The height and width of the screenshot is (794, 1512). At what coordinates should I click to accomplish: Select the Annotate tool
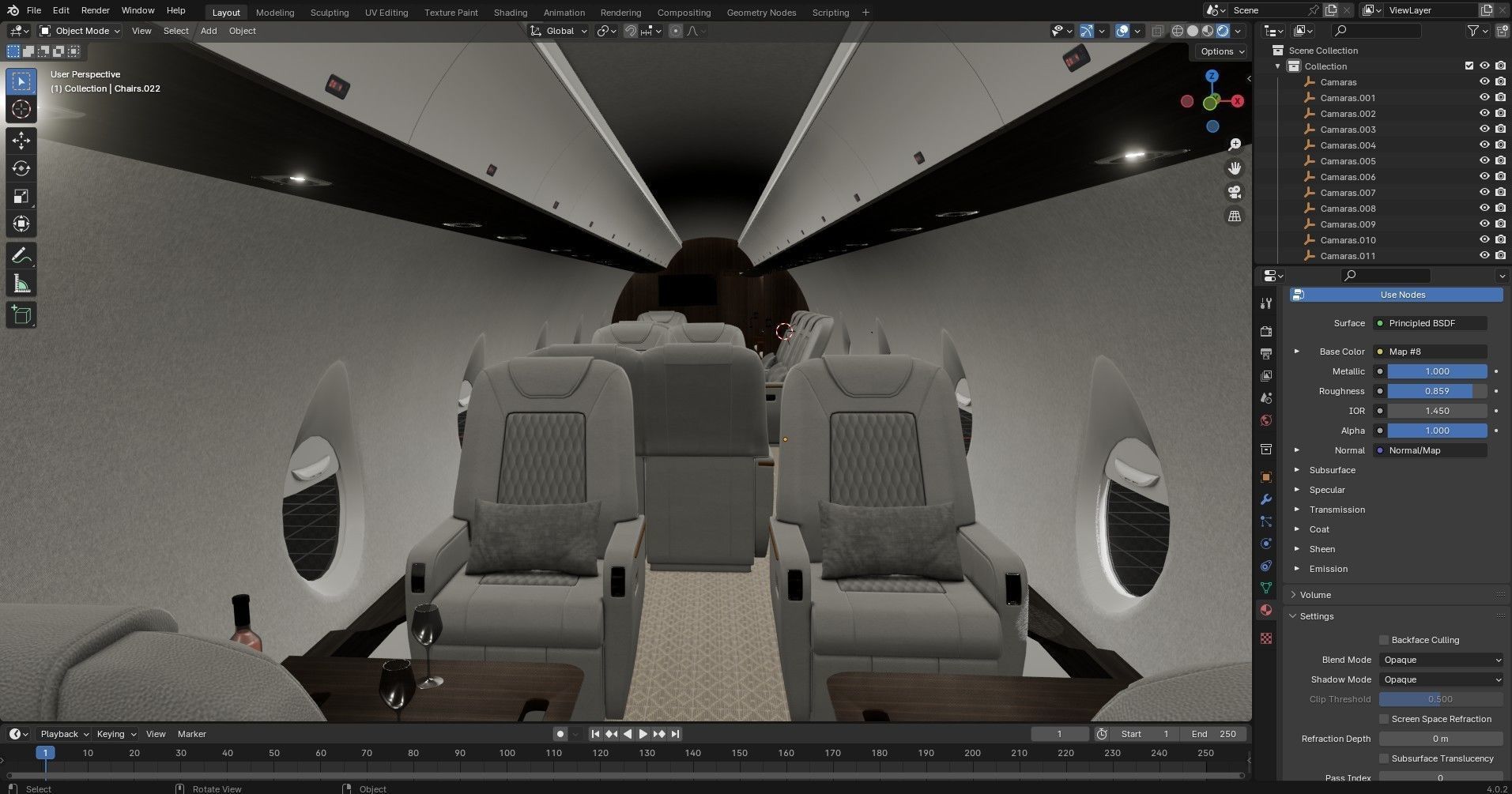pos(21,256)
